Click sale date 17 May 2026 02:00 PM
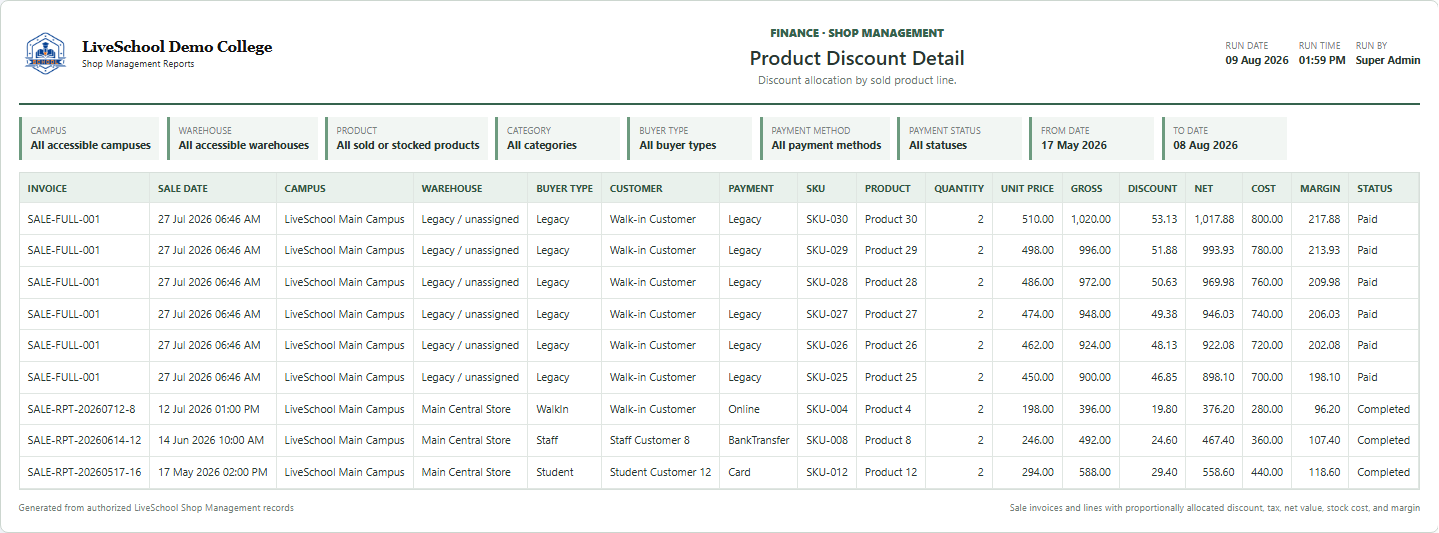 click(x=212, y=472)
